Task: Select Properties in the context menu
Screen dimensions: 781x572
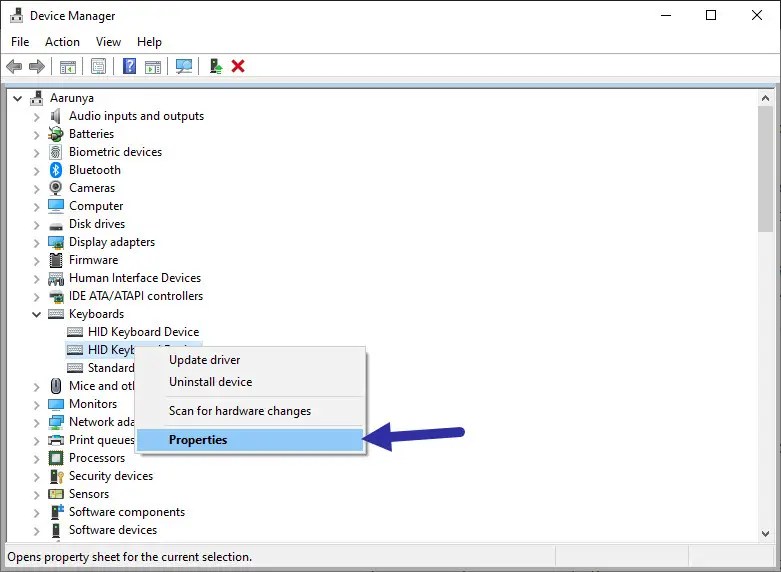Action: point(251,440)
